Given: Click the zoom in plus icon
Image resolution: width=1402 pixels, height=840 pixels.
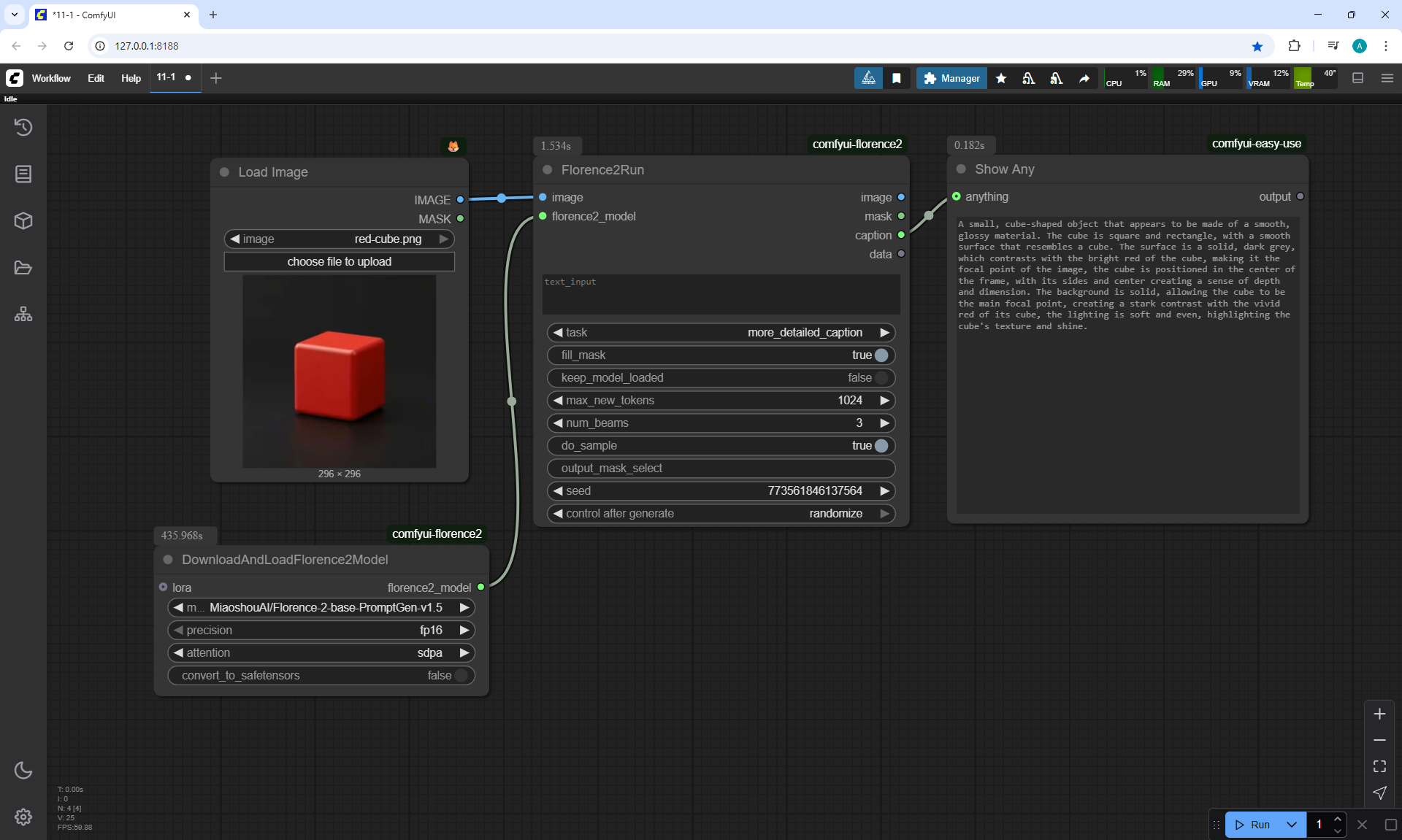Looking at the screenshot, I should (x=1379, y=714).
